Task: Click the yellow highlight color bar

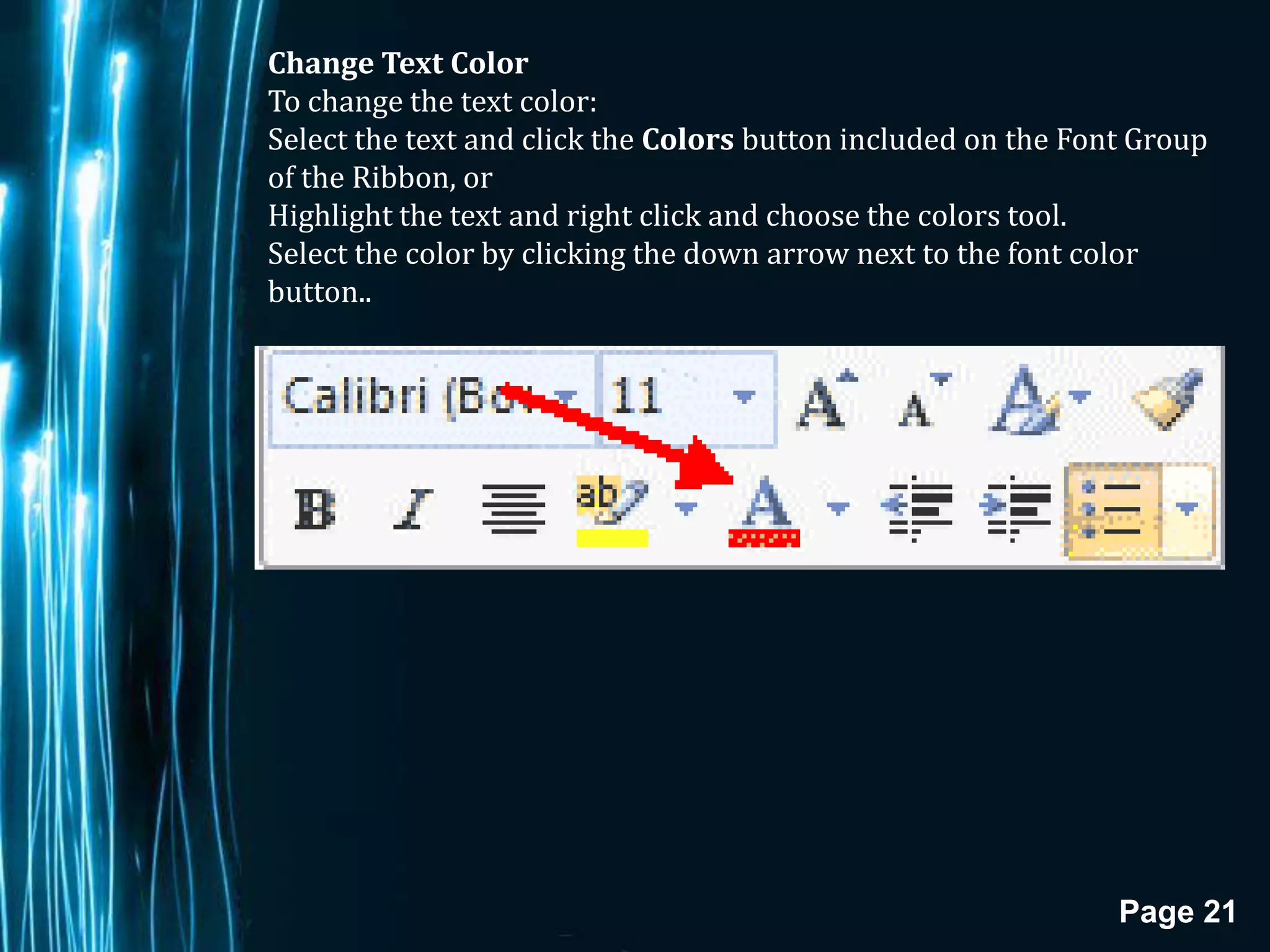Action: (612, 538)
